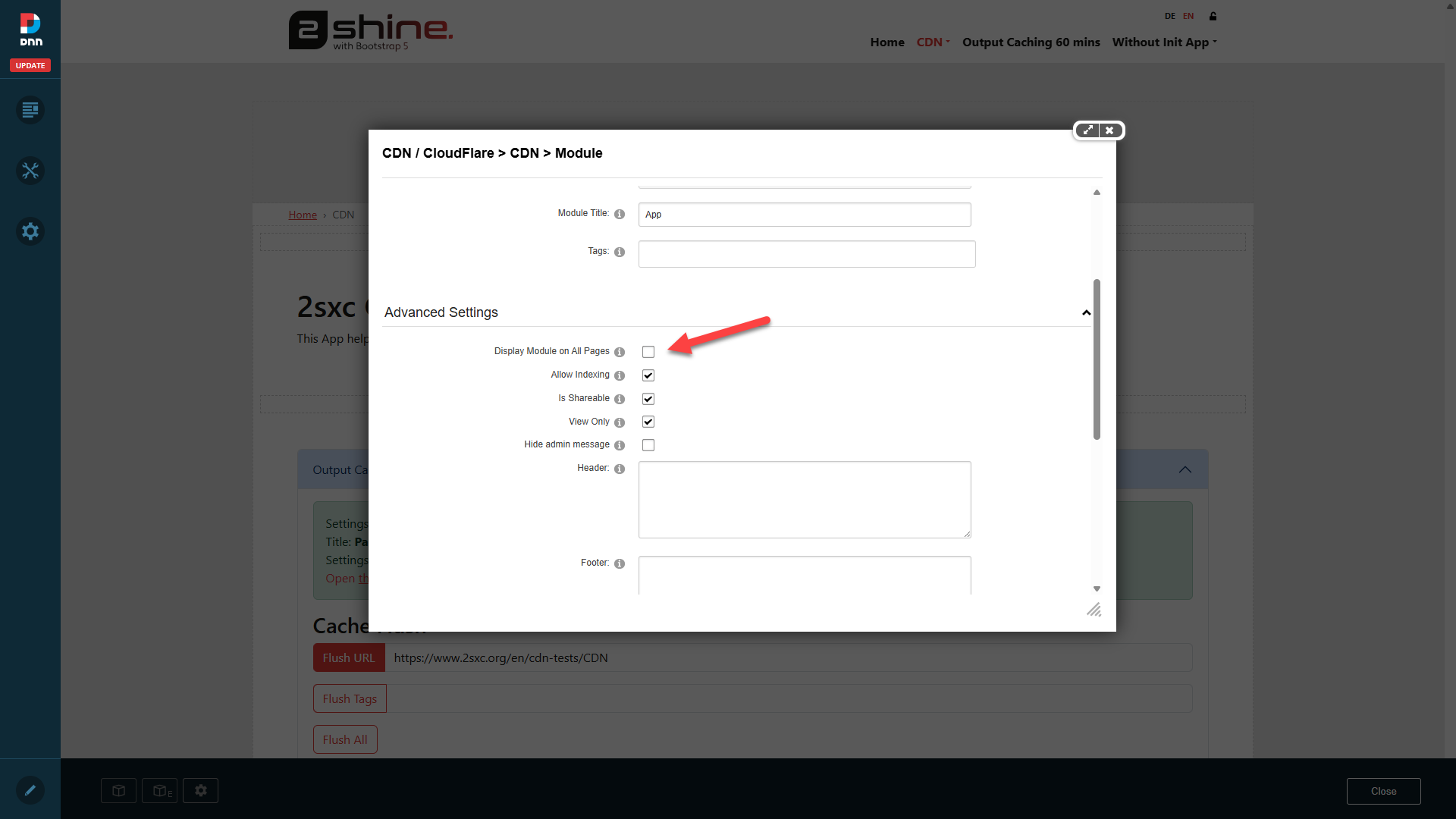The width and height of the screenshot is (1456, 819).
Task: Click the resize handle at the modal's corner
Action: coord(1094,610)
